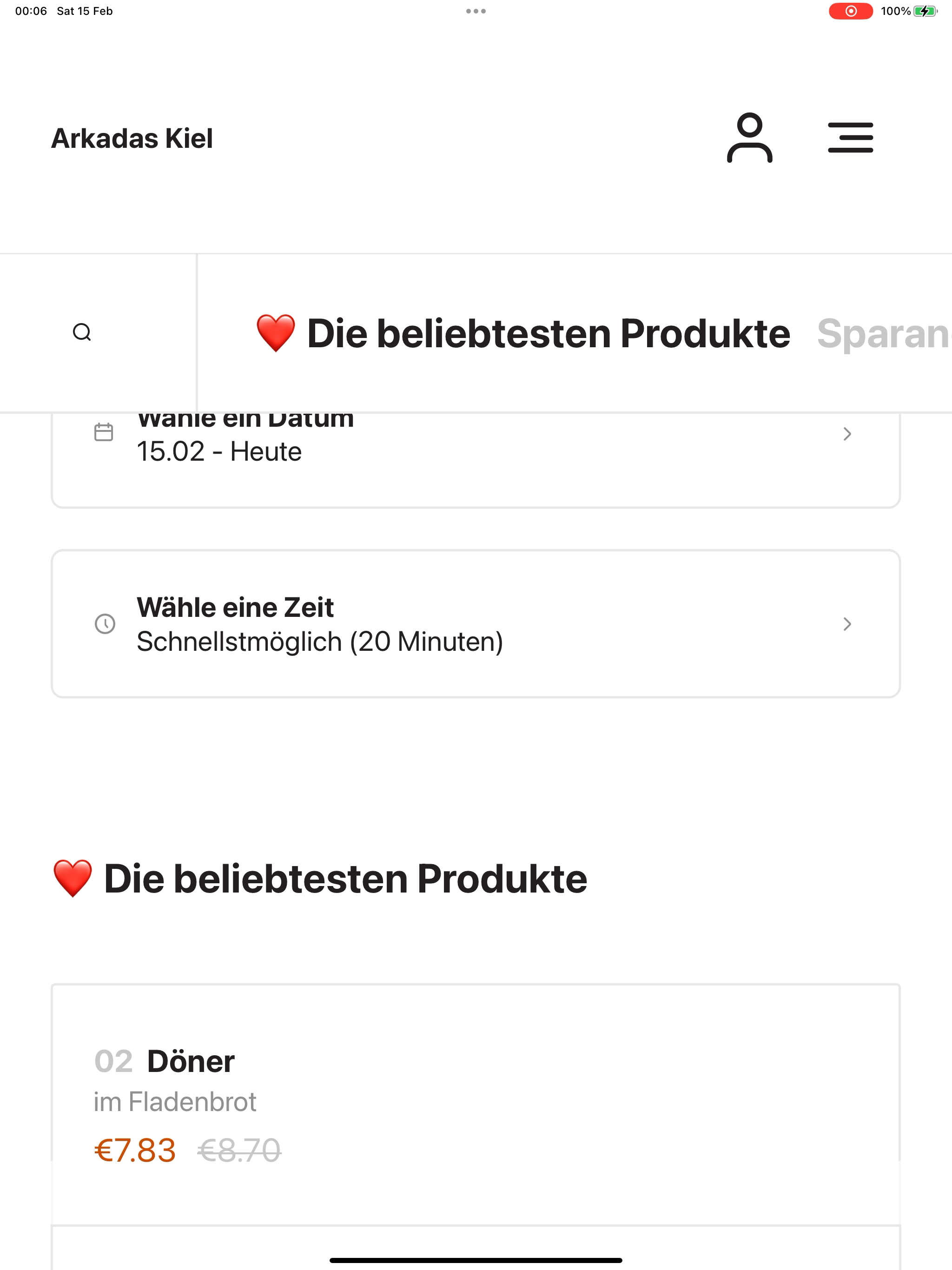The image size is (952, 1270).
Task: Tap the screen recording indicator in status bar
Action: pos(851,11)
